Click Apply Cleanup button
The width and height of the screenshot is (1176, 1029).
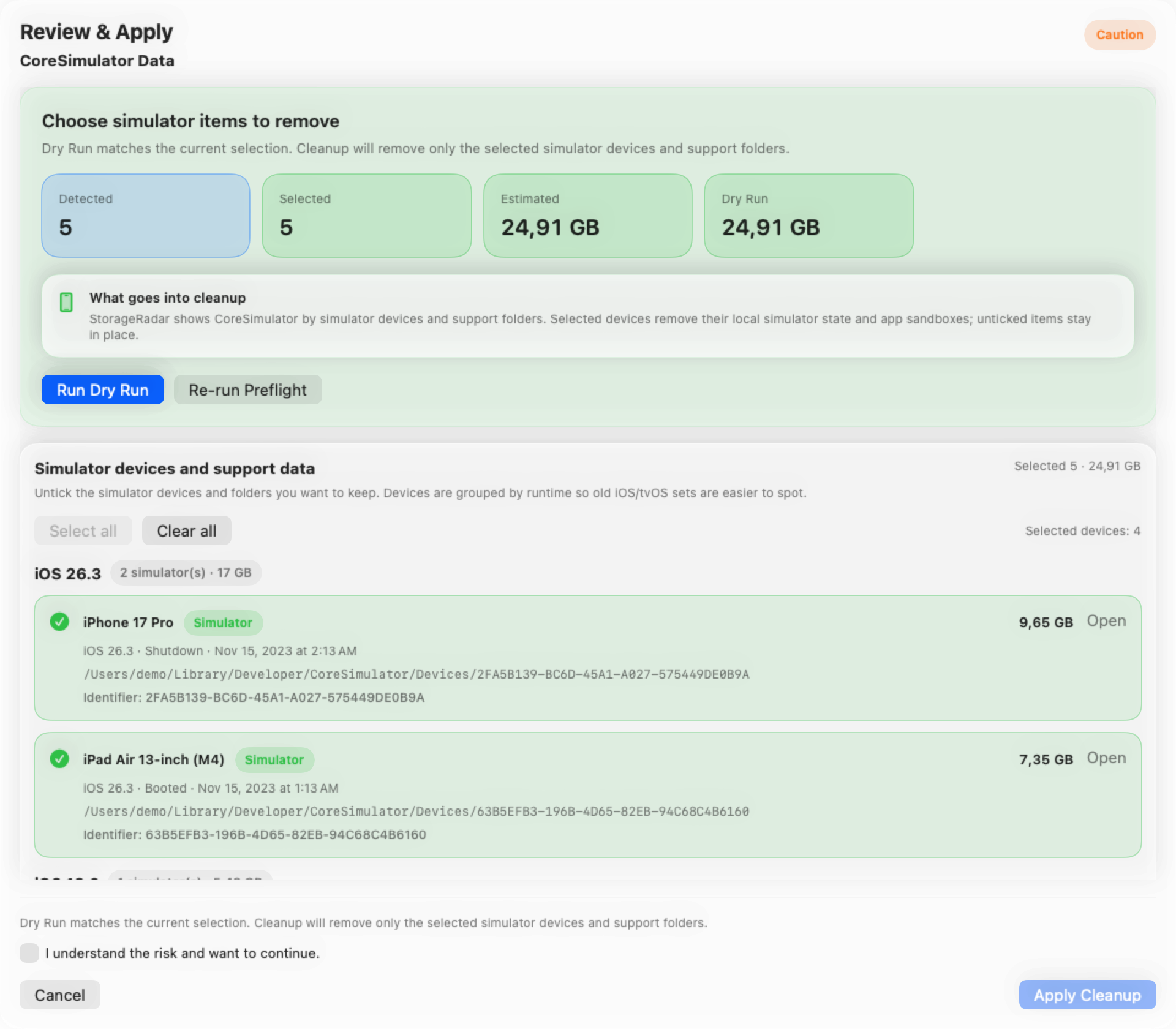coord(1087,995)
